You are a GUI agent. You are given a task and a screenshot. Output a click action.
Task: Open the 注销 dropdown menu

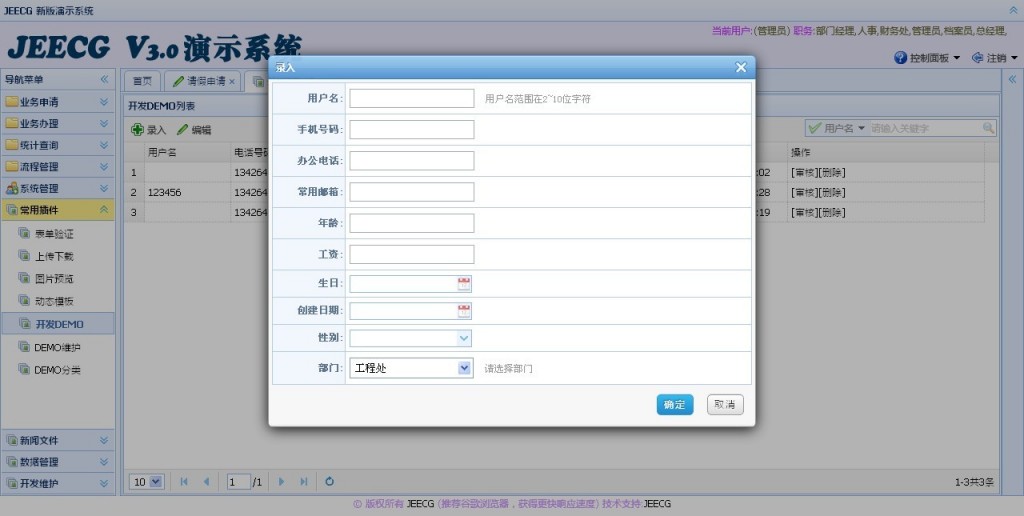pos(995,57)
